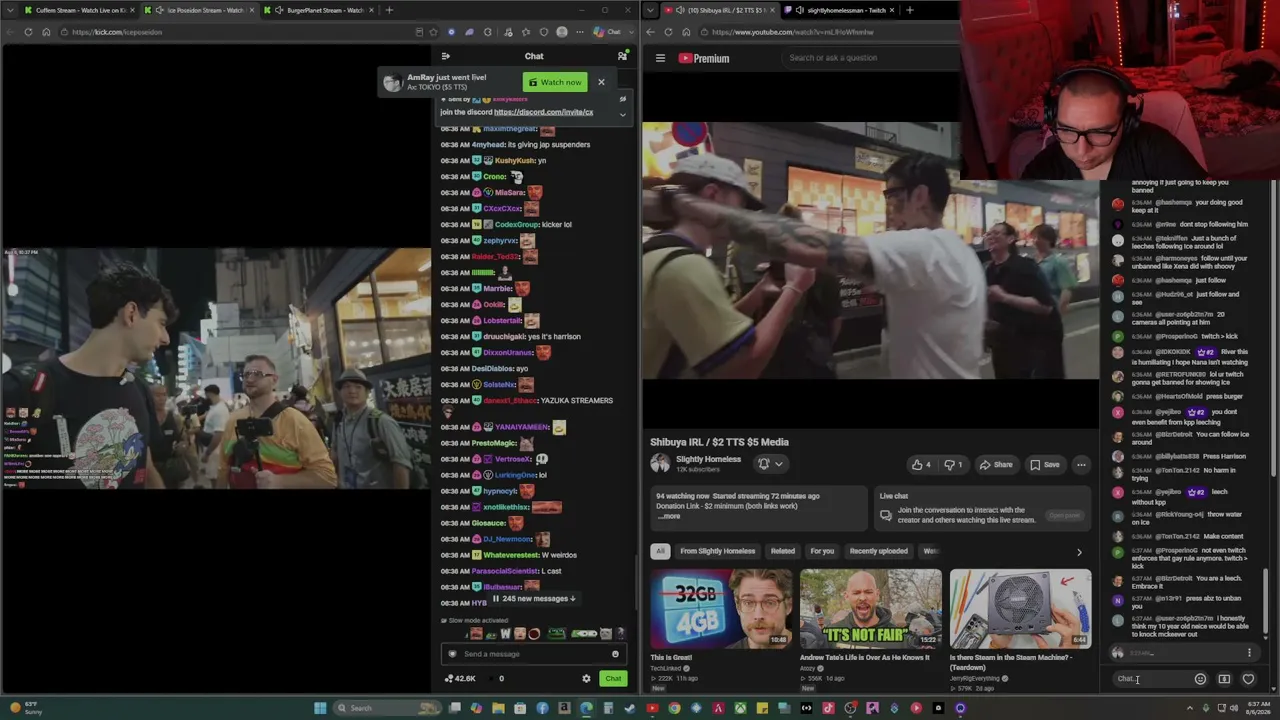Open tab search dropdown in YouTube browser

click(651, 10)
